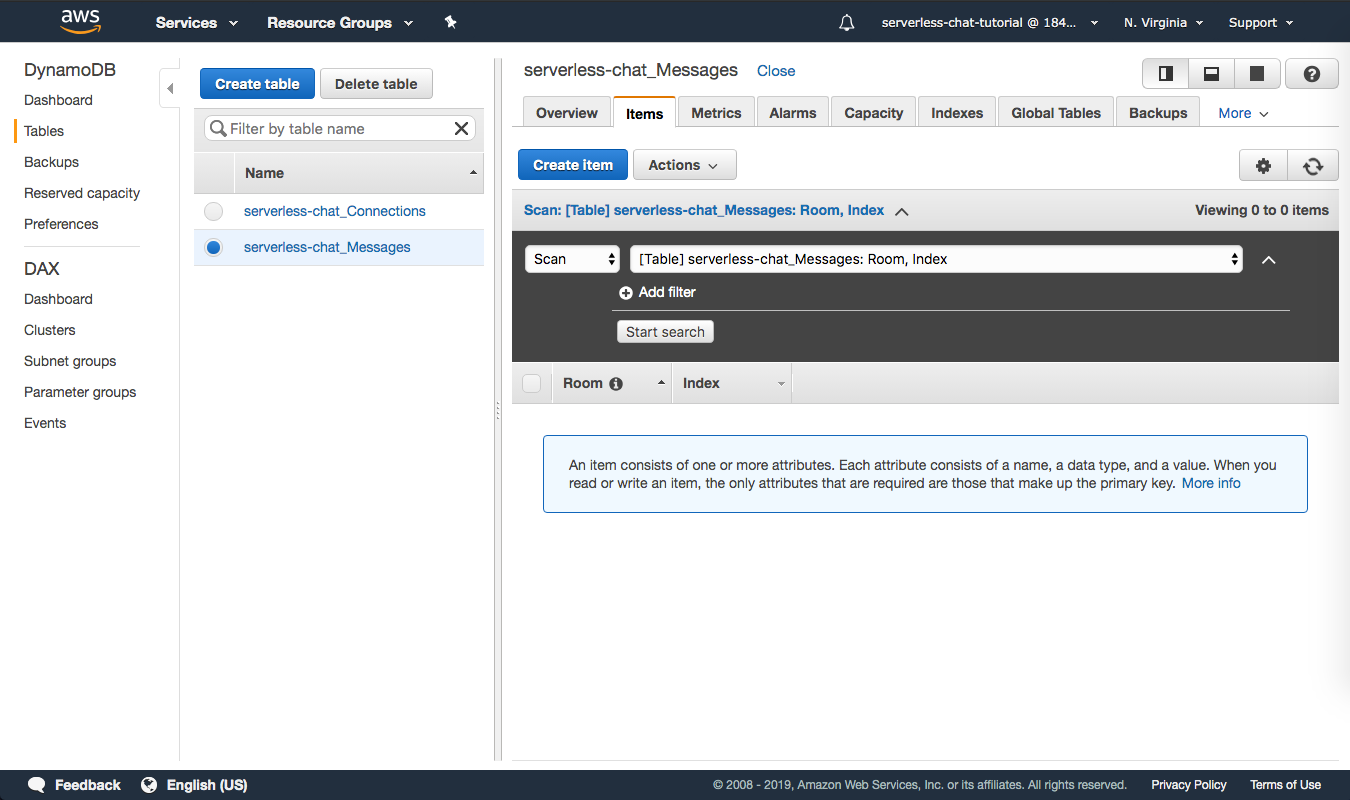Switch to side-by-side split layout
Image resolution: width=1350 pixels, height=800 pixels.
(1166, 74)
